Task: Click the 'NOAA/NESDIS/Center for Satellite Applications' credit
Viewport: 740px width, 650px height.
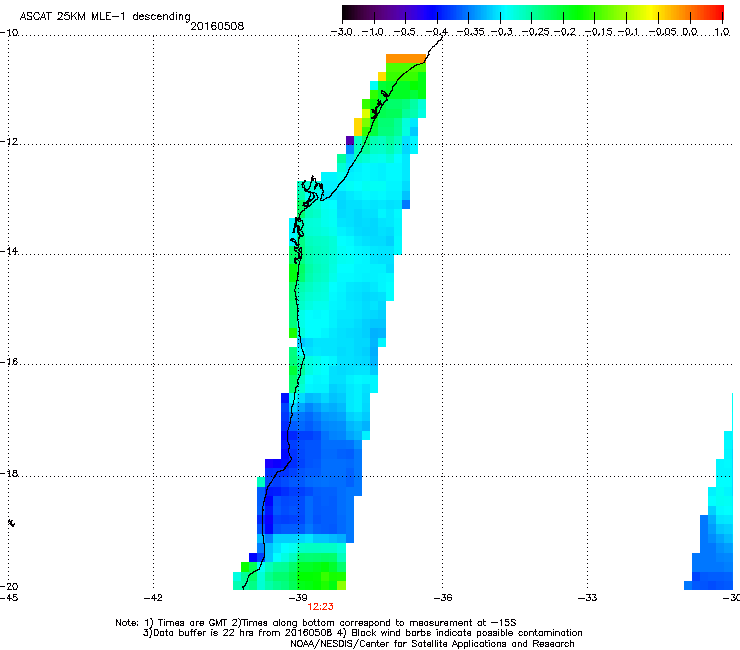Action: (x=432, y=643)
